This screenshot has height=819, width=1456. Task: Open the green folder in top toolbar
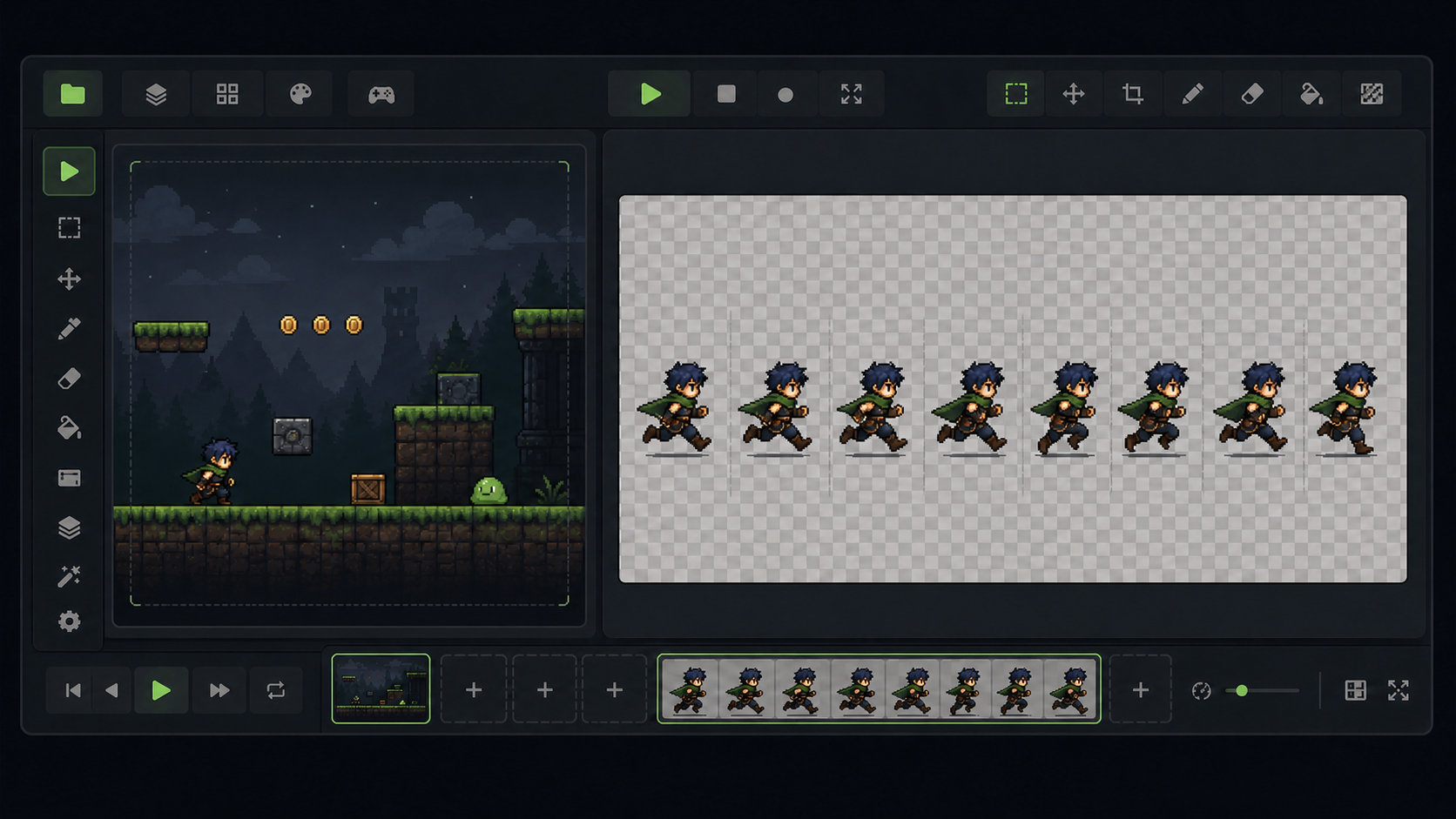[73, 94]
